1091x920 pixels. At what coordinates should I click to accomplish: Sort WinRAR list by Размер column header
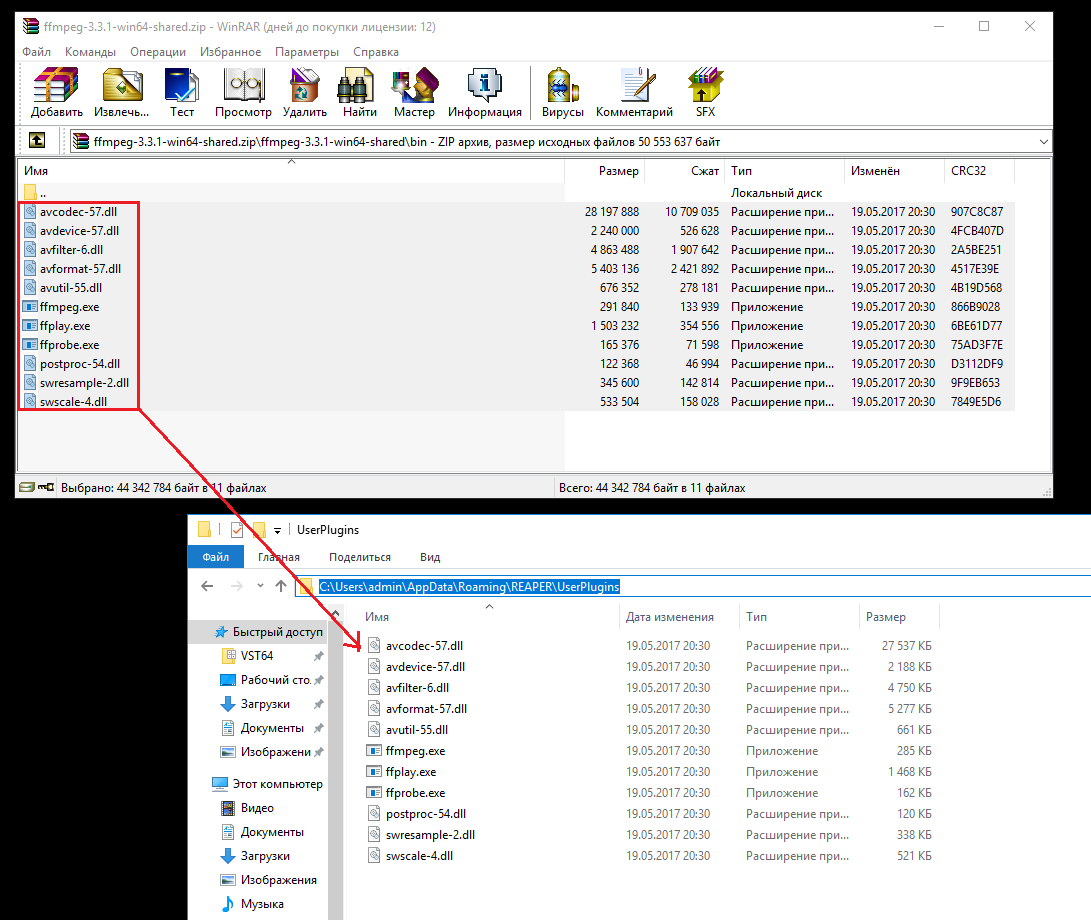tap(605, 170)
